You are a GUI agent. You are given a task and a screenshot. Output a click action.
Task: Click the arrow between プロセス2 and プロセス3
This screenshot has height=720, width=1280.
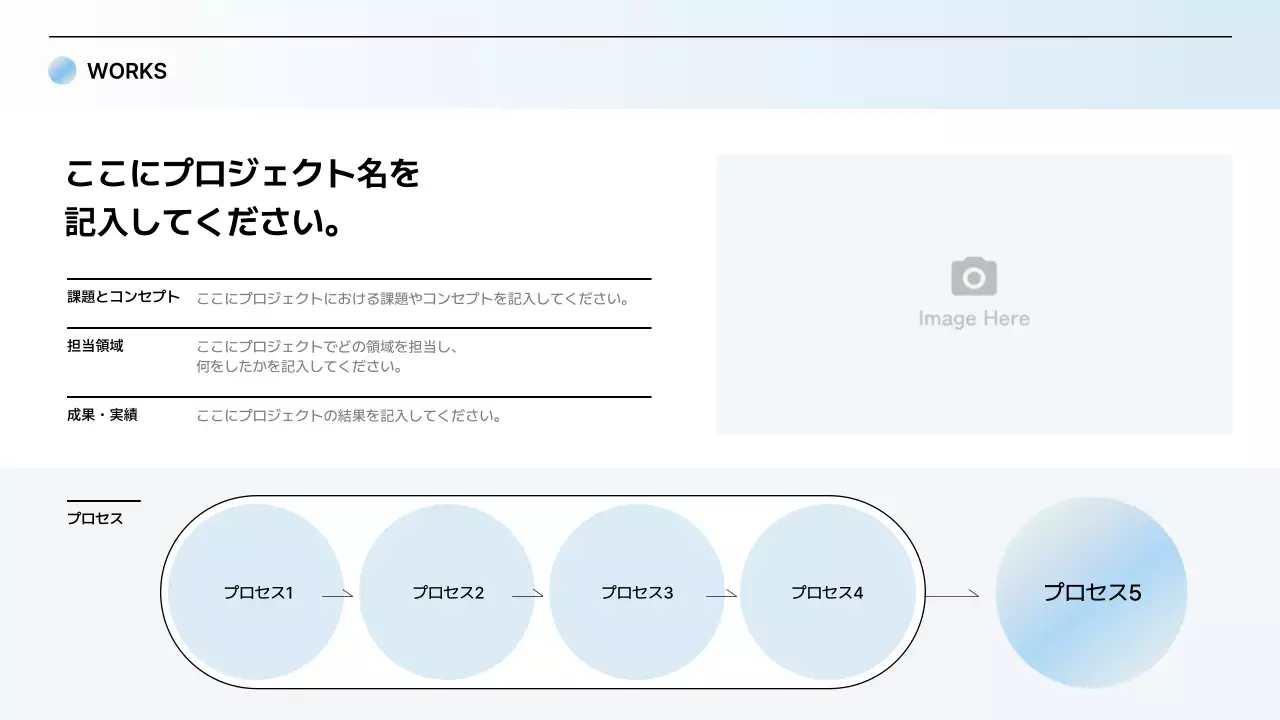pyautogui.click(x=527, y=593)
